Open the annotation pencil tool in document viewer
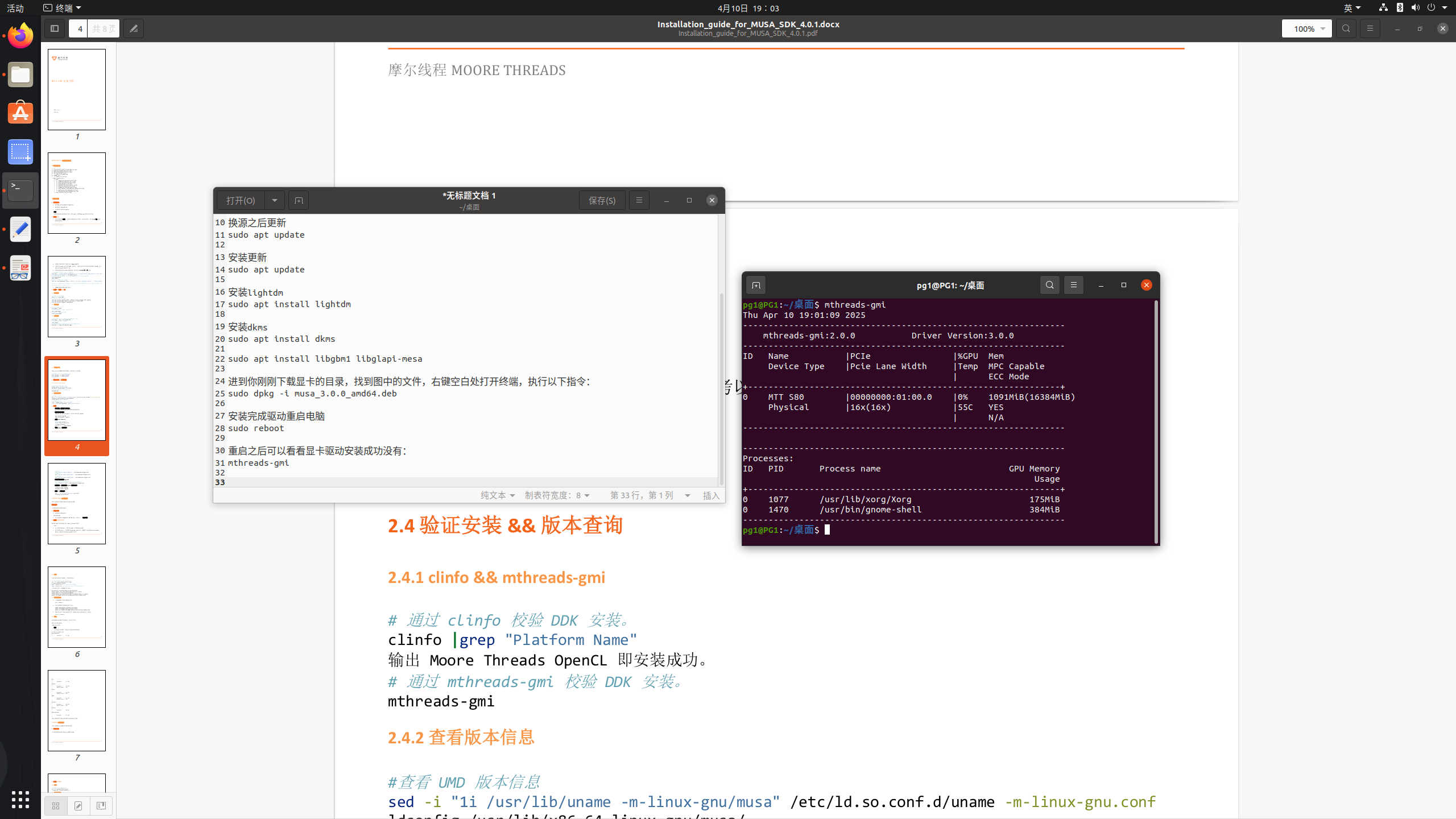This screenshot has height=819, width=1456. click(134, 28)
